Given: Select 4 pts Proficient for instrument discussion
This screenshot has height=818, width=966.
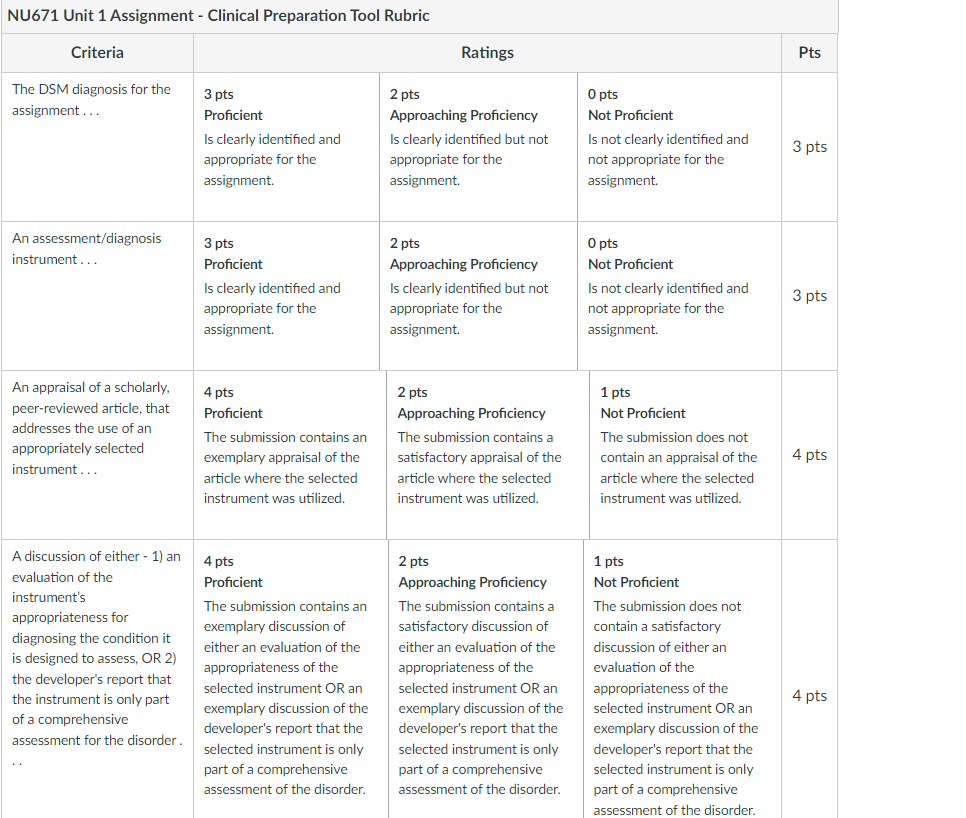Looking at the screenshot, I should (x=291, y=679).
